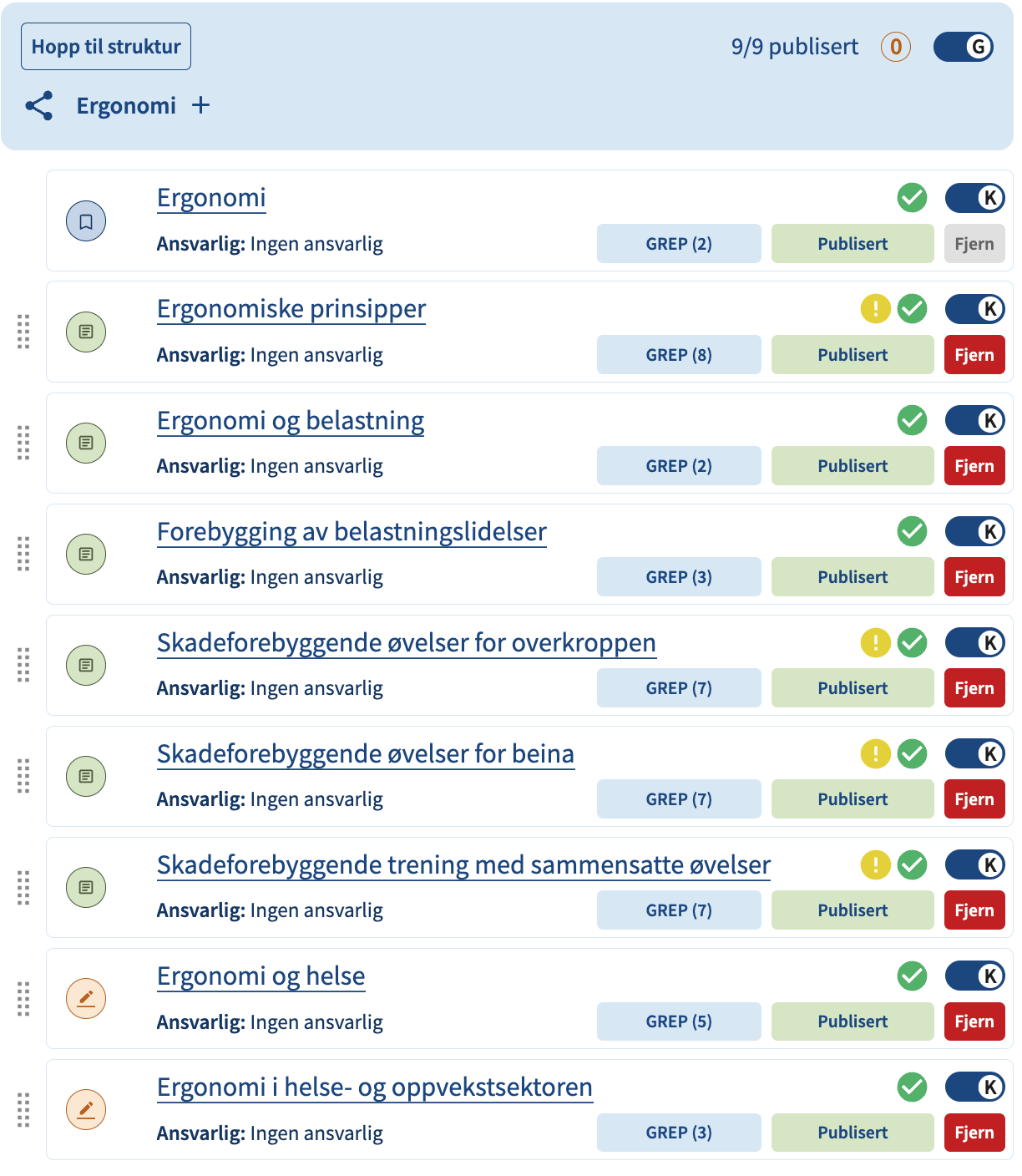Viewport: 1022px width, 1176px height.
Task: Open GREP (8) for Ergonomiske prinsipper
Action: [x=679, y=355]
